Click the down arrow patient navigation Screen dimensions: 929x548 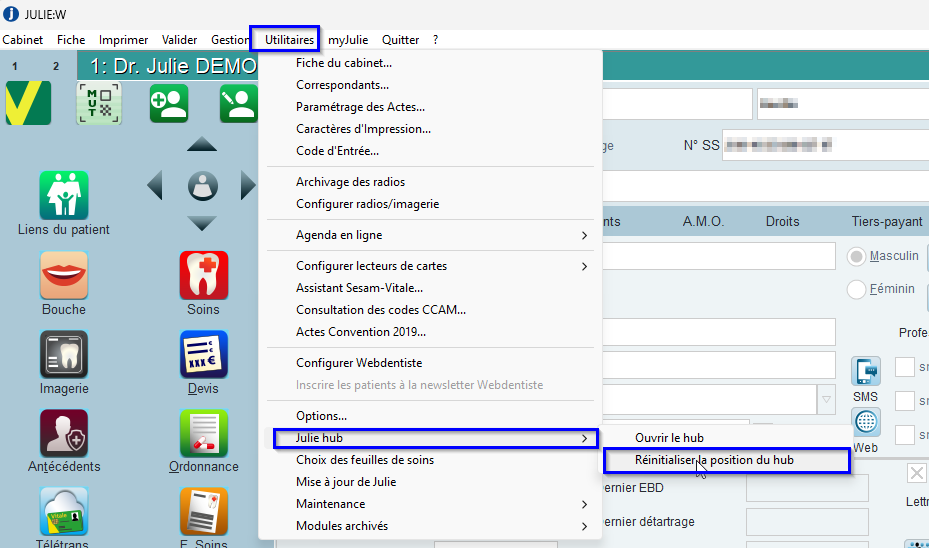202,223
